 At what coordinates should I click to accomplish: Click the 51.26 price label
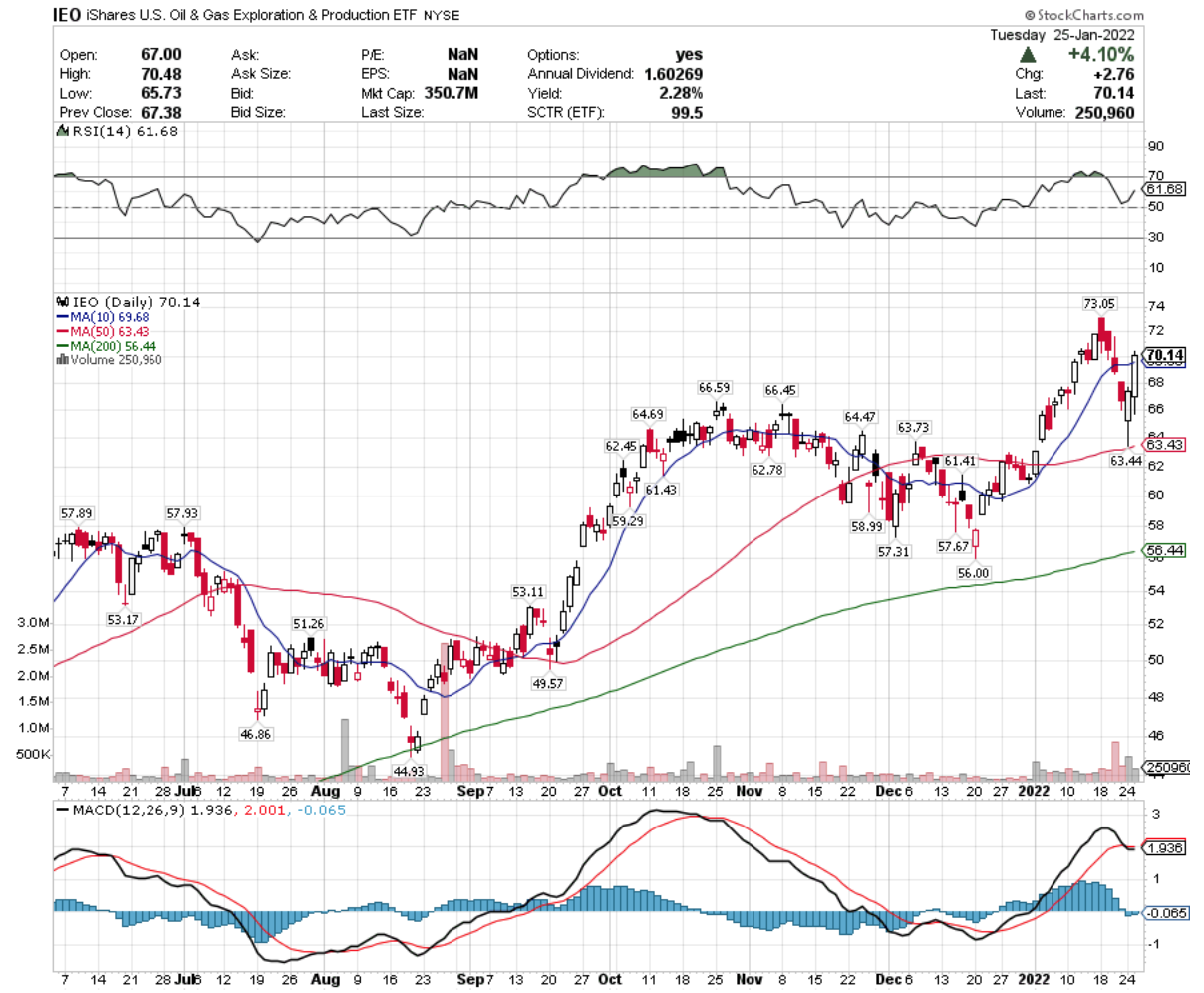coord(309,624)
